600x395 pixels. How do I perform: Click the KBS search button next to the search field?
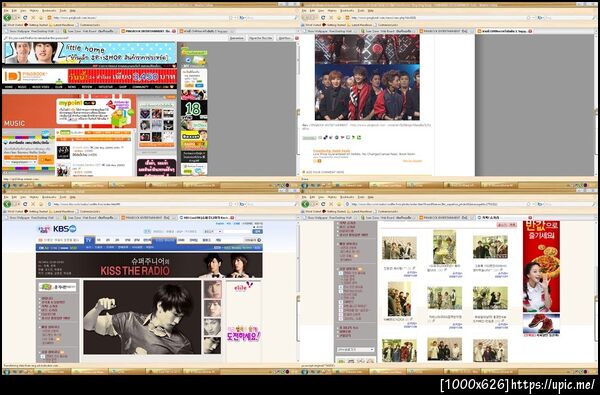click(x=258, y=231)
